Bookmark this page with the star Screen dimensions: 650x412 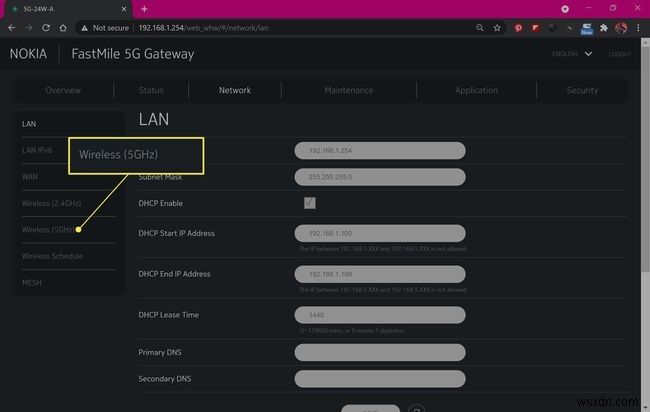pos(497,28)
